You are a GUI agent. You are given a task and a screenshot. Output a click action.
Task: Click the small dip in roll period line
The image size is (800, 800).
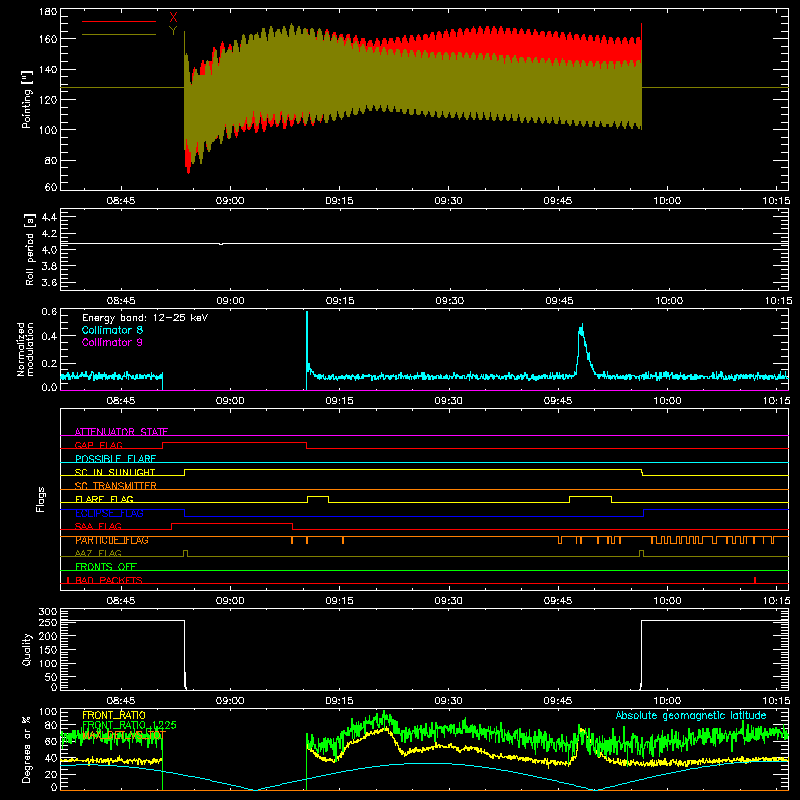click(221, 244)
